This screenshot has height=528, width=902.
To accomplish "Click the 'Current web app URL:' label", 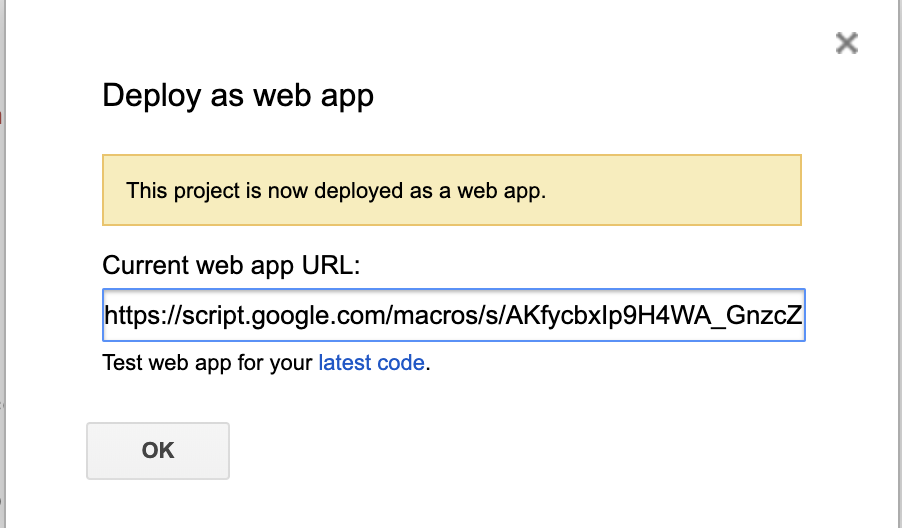I will click(x=231, y=265).
